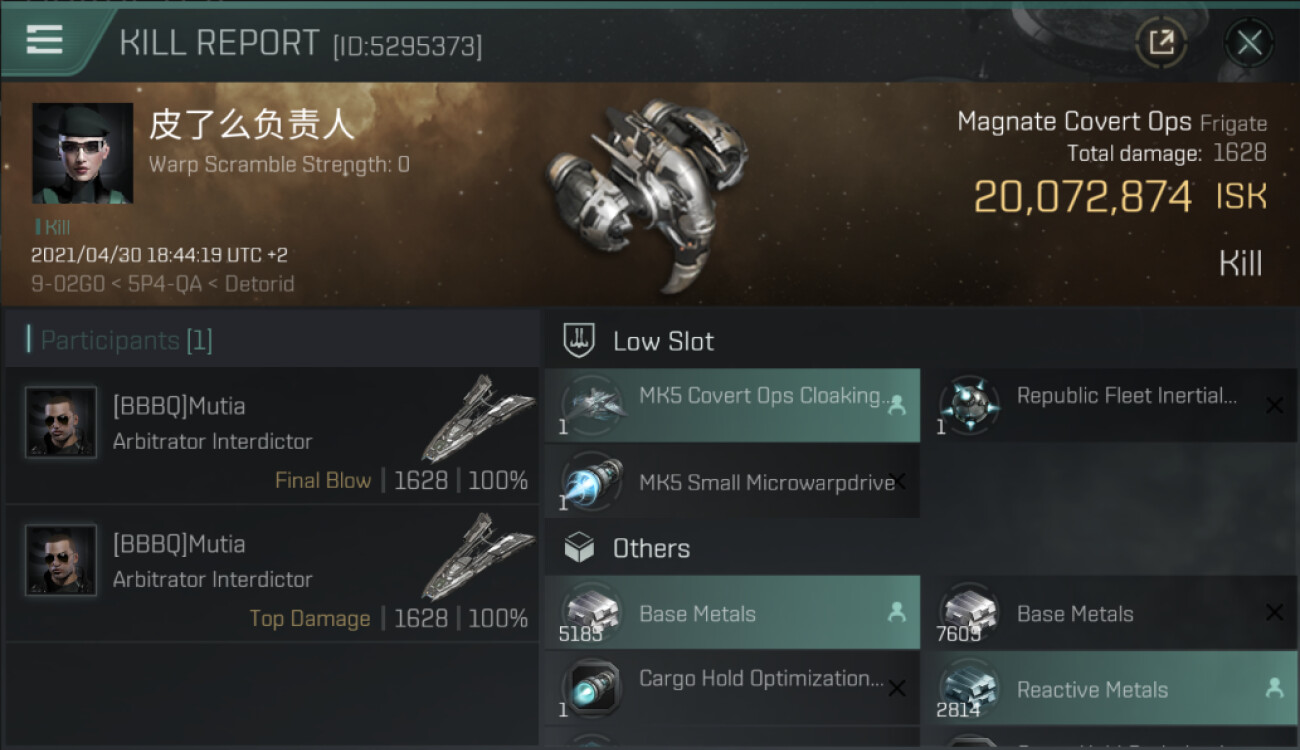This screenshot has width=1300, height=750.
Task: Click the Republic Fleet Inertial module icon
Action: pos(970,405)
